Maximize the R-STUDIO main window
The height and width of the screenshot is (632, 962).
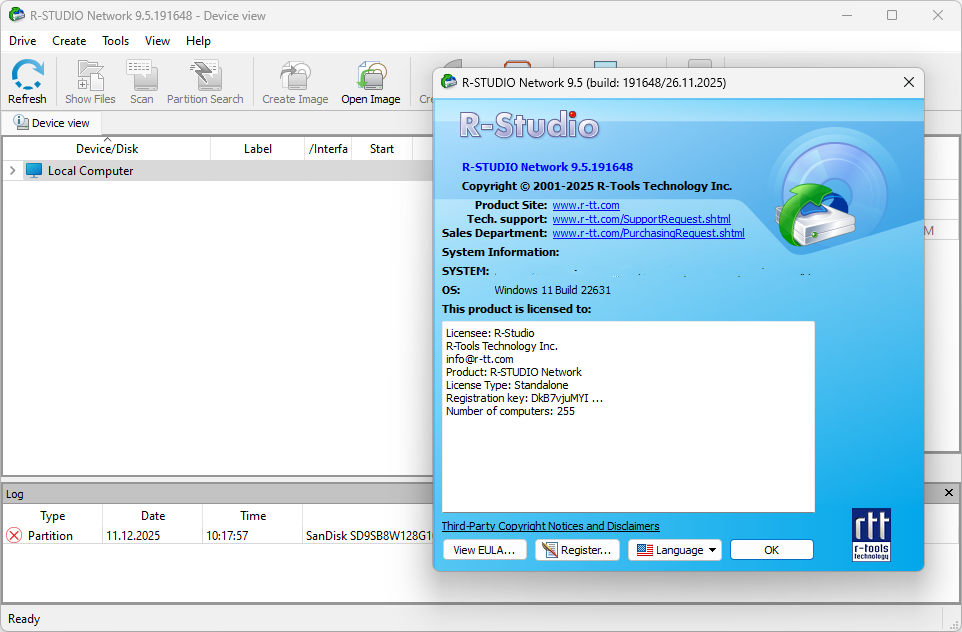(892, 15)
